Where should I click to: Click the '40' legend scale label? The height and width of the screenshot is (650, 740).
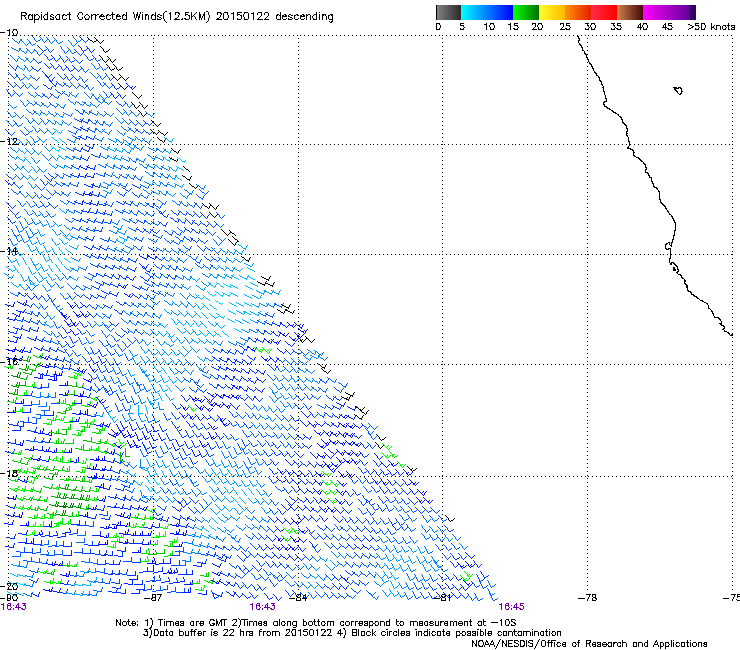point(642,26)
